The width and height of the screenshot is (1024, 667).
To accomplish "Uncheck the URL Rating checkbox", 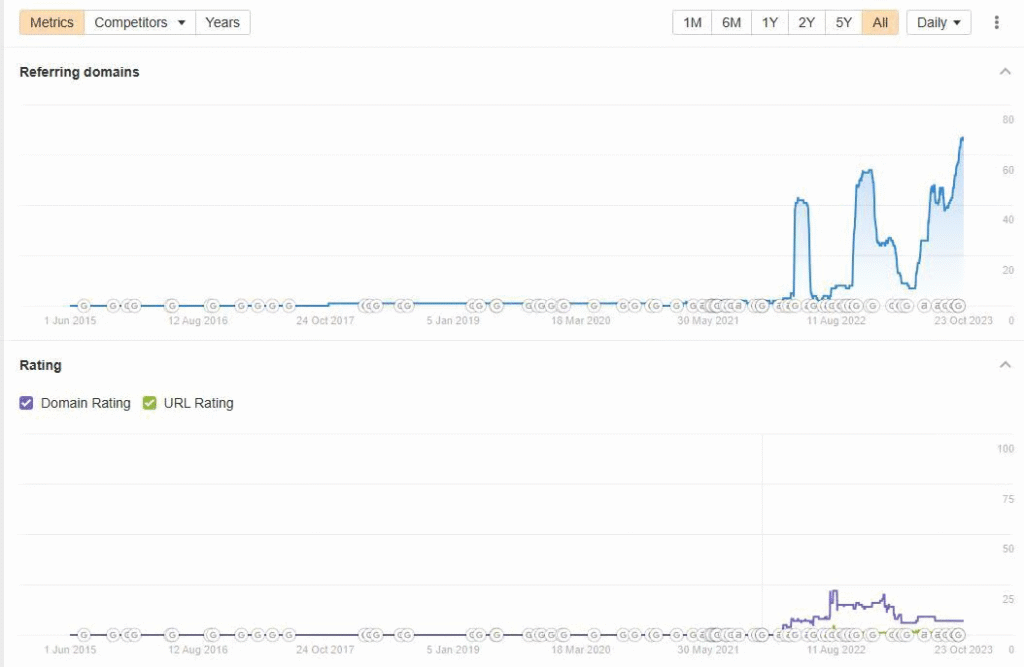I will click(150, 403).
